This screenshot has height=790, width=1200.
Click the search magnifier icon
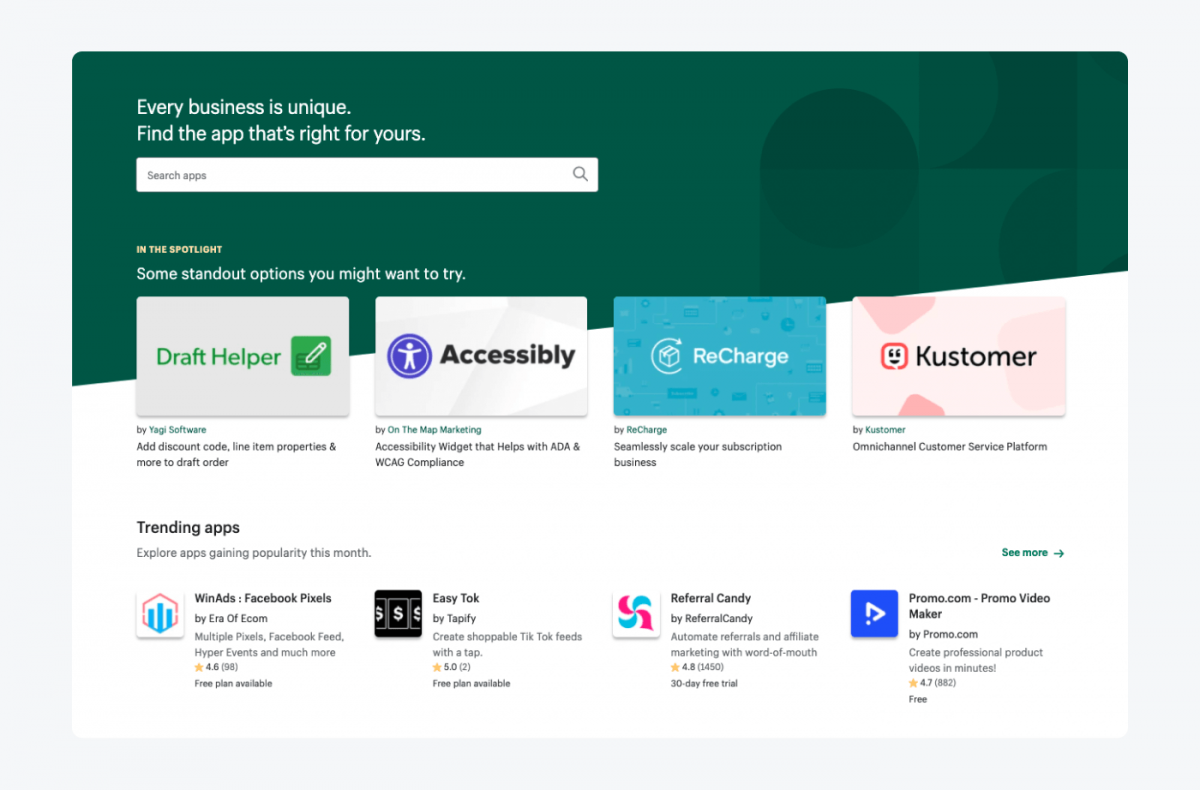click(x=580, y=174)
